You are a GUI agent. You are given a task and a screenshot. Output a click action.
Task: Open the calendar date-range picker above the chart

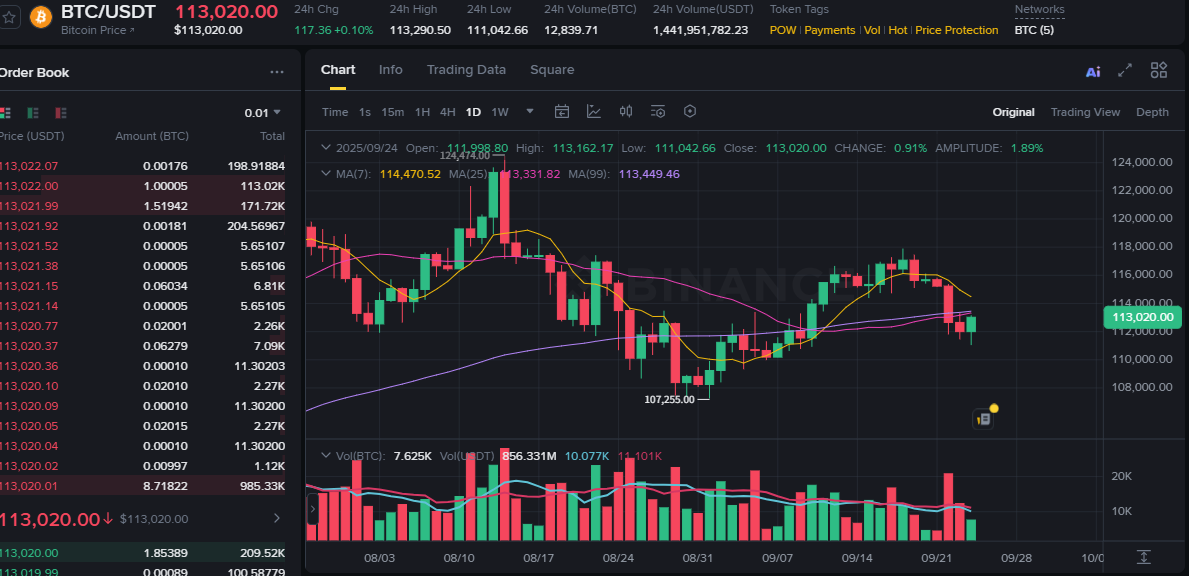click(561, 111)
